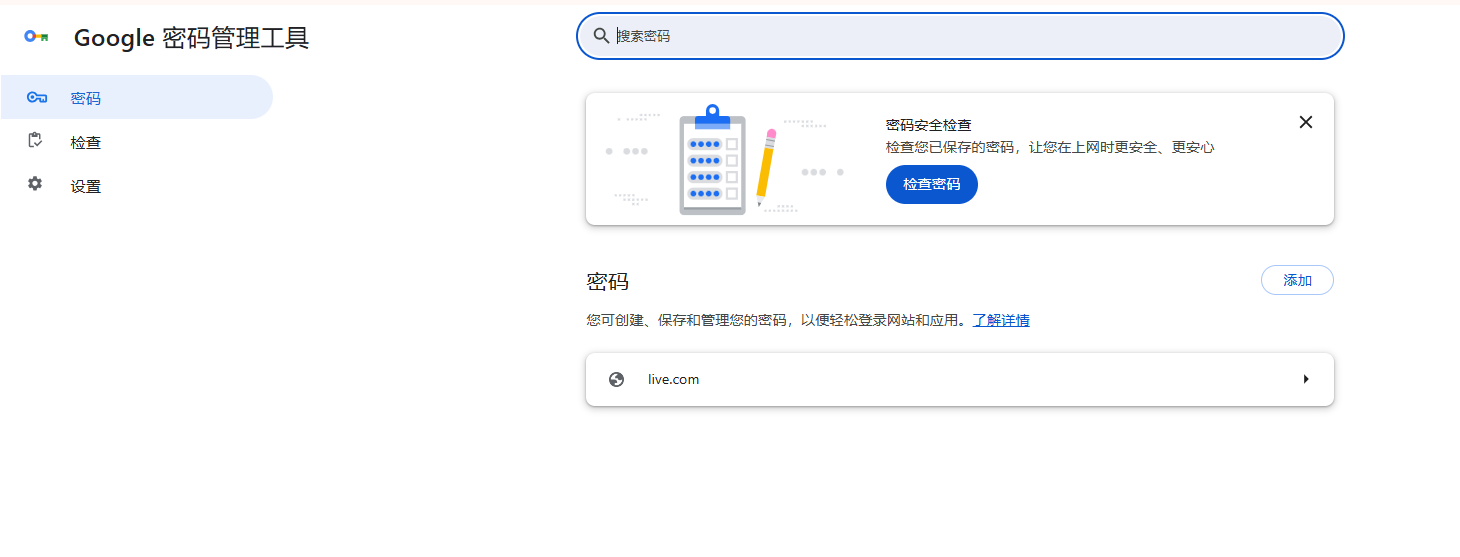Click the 密码 section heading
The height and width of the screenshot is (557, 1460).
pyautogui.click(x=608, y=282)
